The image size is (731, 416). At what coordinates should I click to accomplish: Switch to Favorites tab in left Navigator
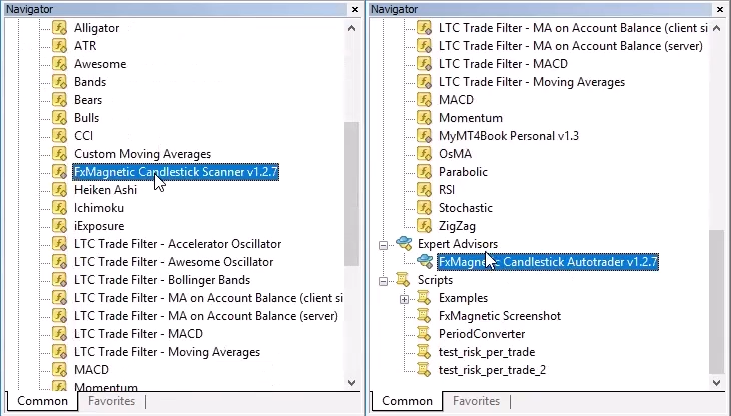111,401
